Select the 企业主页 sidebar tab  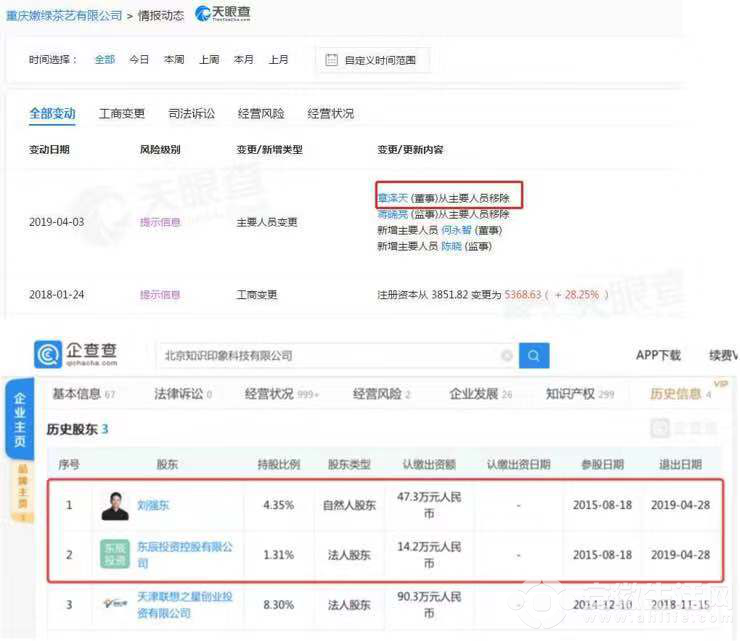coord(20,419)
